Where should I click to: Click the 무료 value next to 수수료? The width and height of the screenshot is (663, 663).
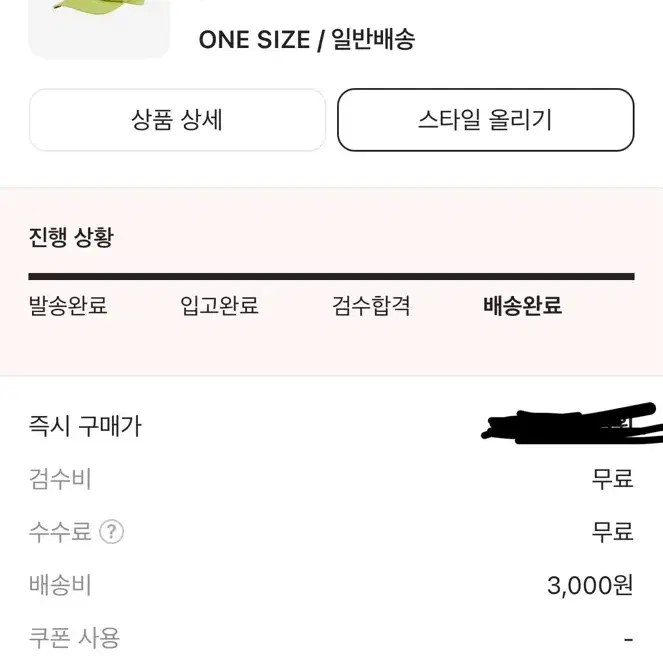coord(612,531)
